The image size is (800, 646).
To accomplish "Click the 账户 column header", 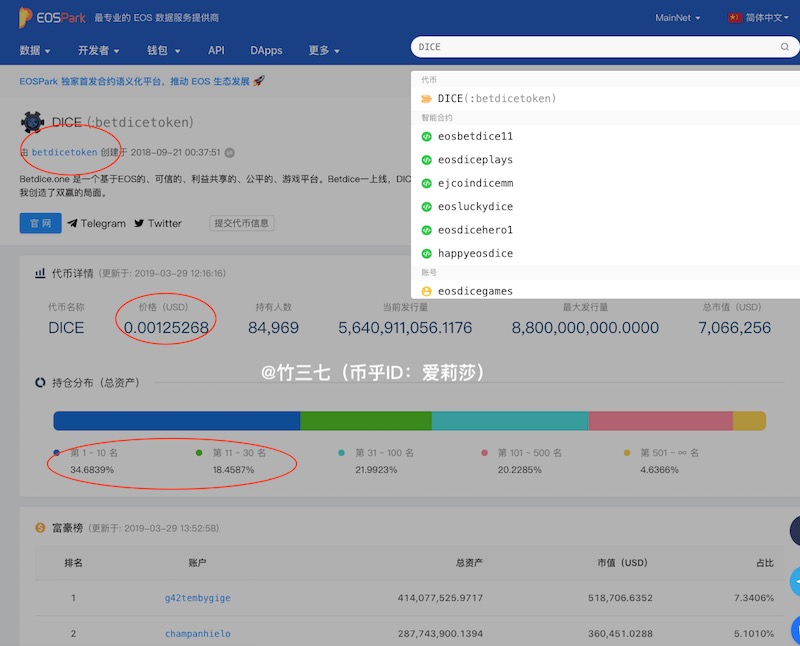I will coord(197,563).
